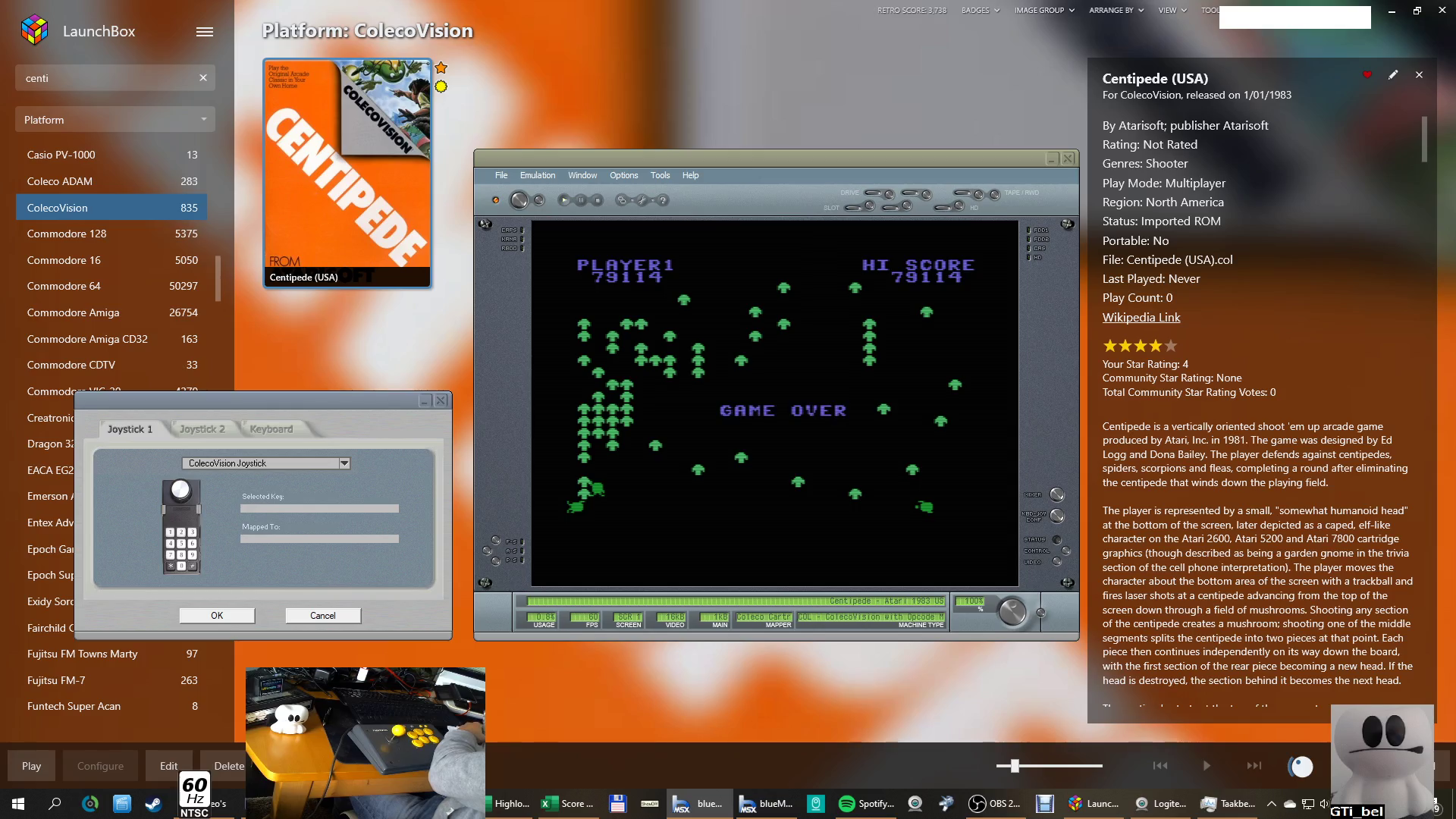The image size is (1456, 819).
Task: Click the pencil edit icon for Centipede
Action: tap(1393, 75)
